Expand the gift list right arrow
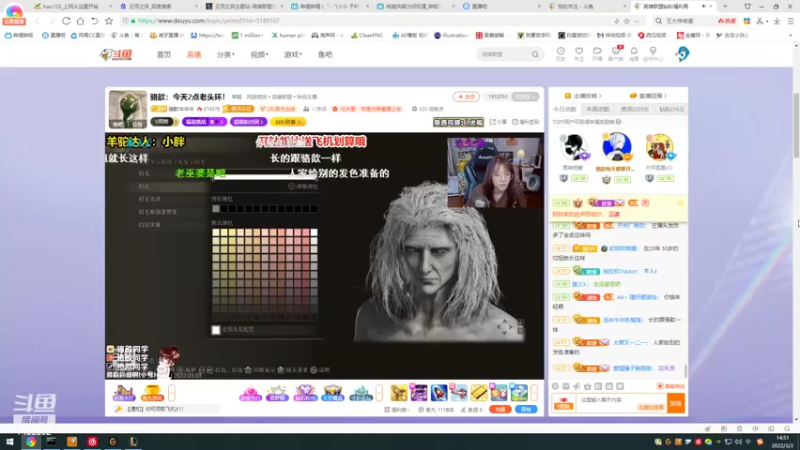Screen dimensions: 800x450 click(534, 393)
